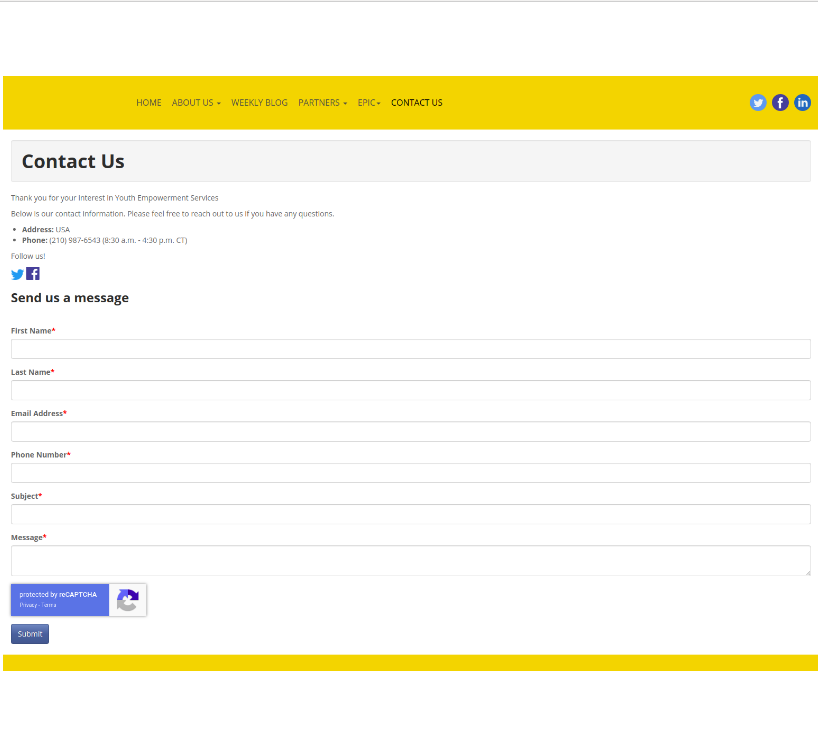
Task: Click the reCAPTCHA logo icon
Action: 127,600
